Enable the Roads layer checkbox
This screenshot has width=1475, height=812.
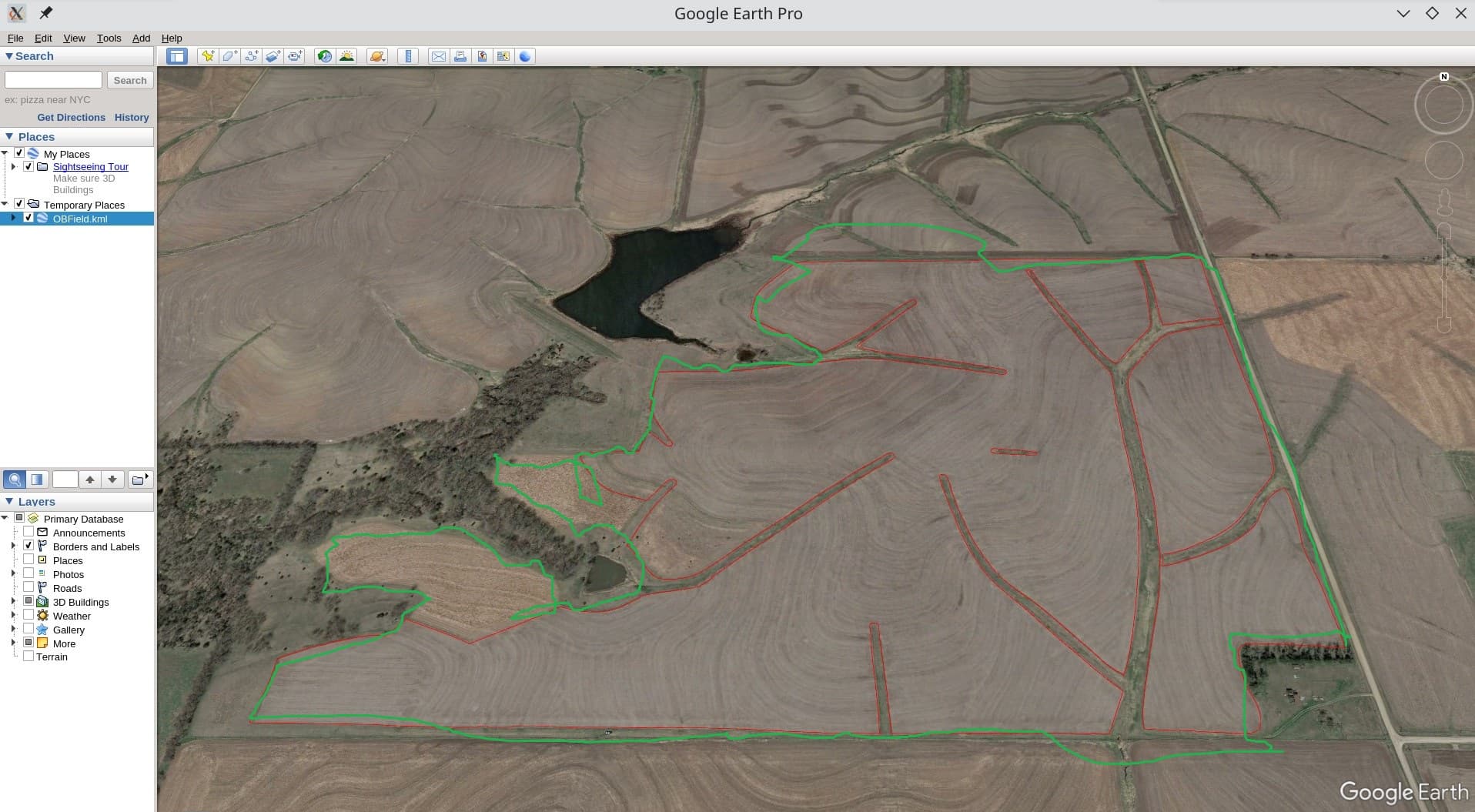28,588
